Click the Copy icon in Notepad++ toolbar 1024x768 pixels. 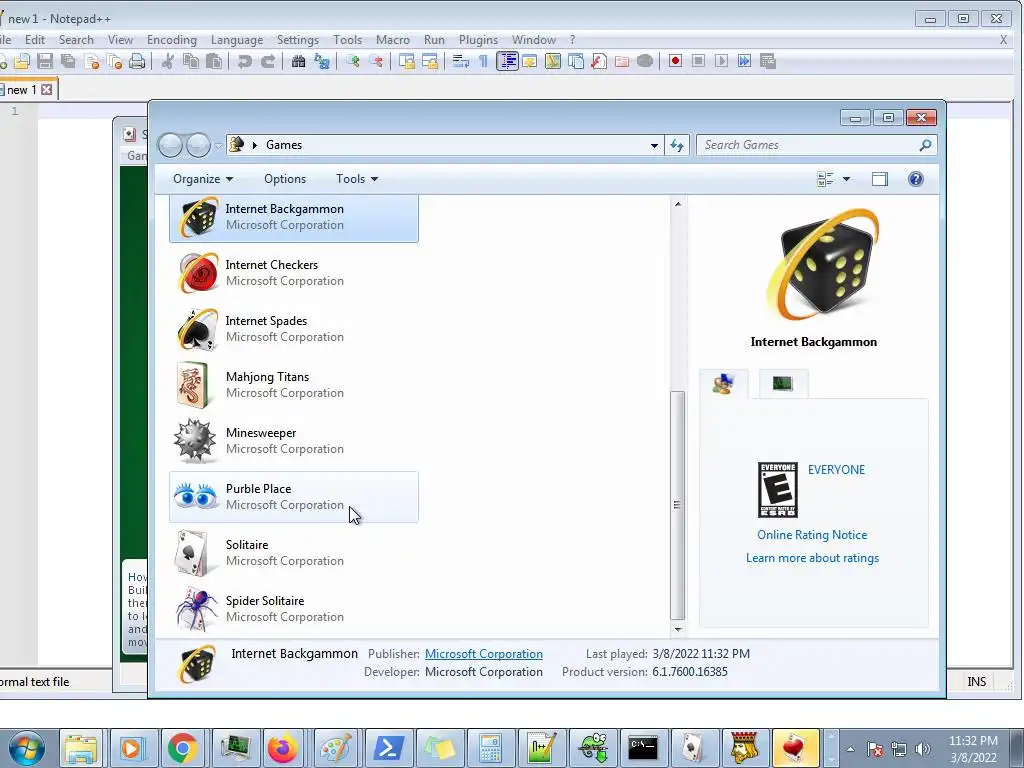tap(191, 61)
